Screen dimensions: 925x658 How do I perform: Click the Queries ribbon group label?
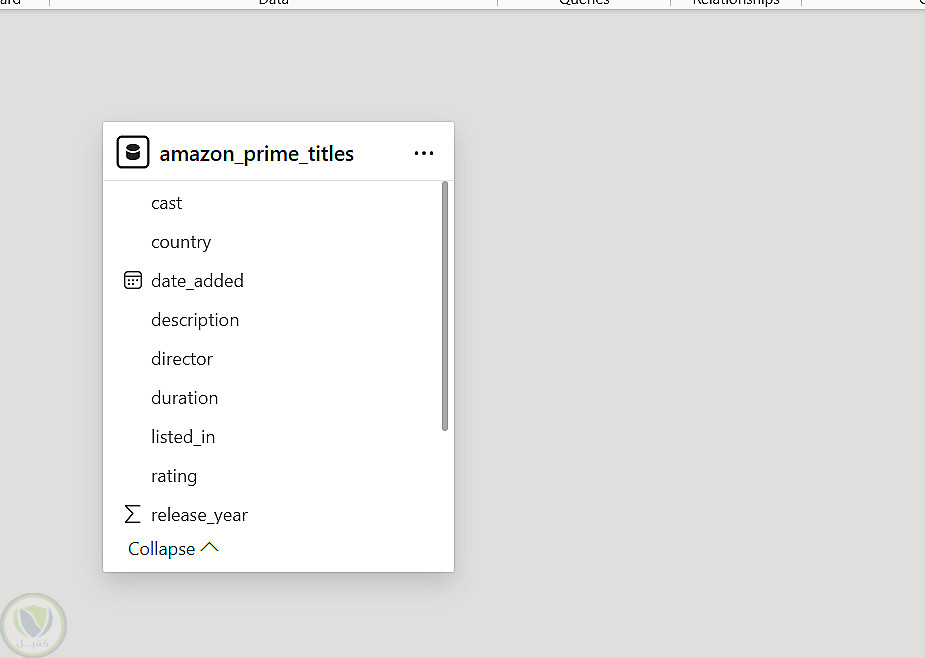(x=584, y=3)
